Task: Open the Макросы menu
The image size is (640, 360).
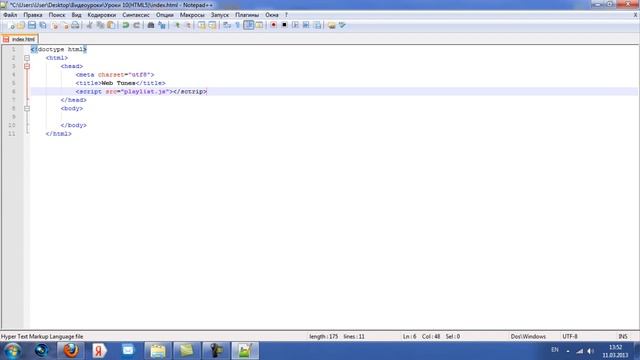Action: [192, 15]
